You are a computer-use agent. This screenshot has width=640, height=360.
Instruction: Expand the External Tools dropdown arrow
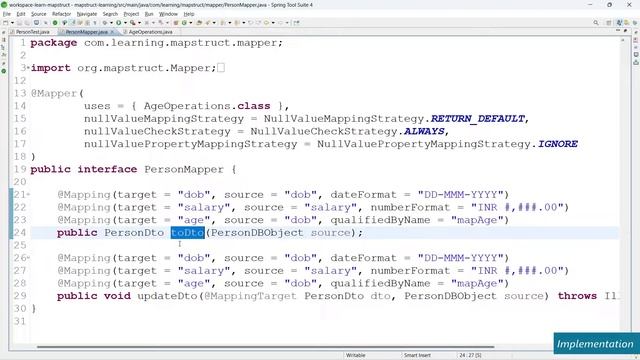coord(139,23)
